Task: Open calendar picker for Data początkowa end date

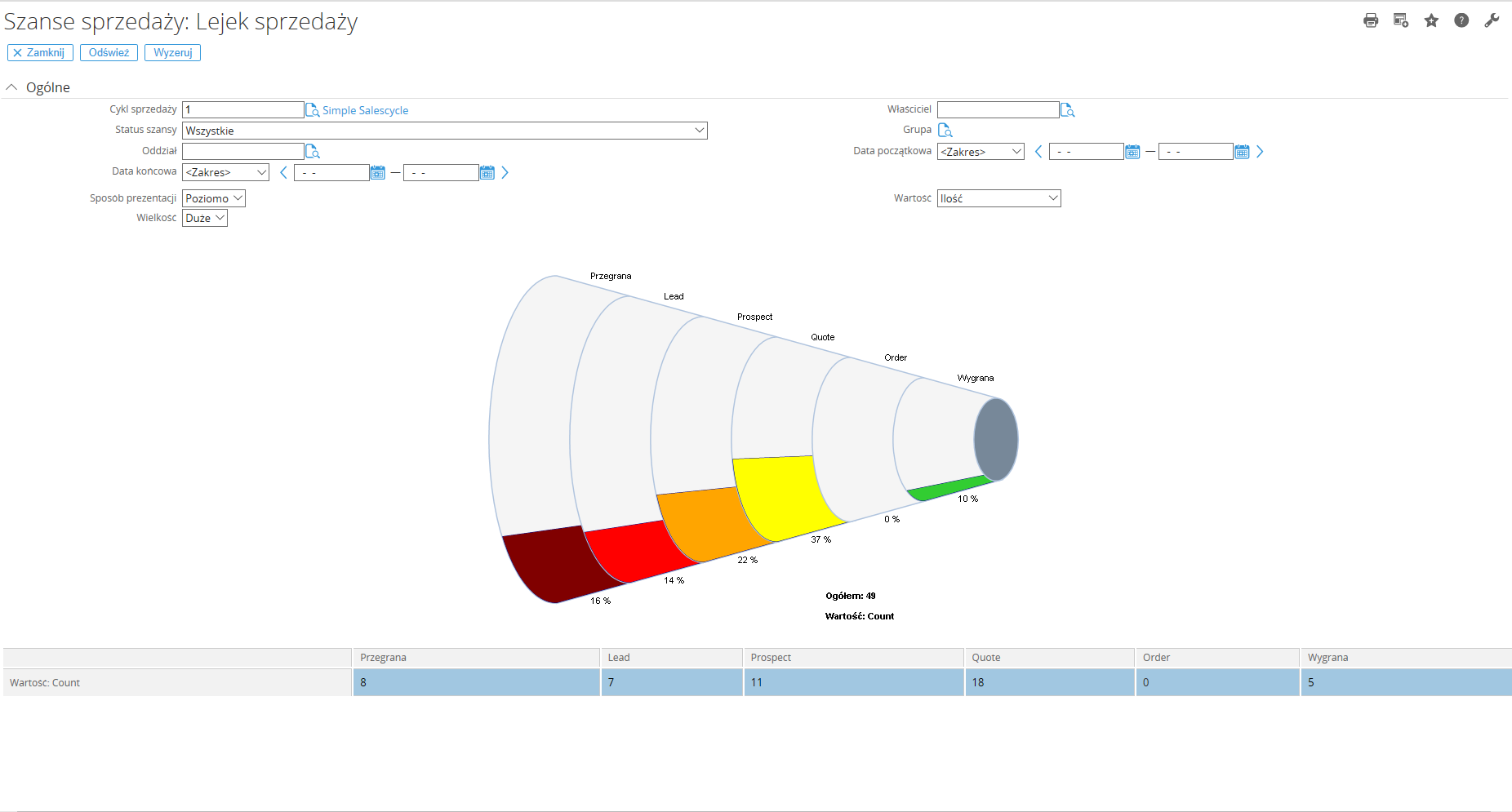Action: click(1242, 152)
